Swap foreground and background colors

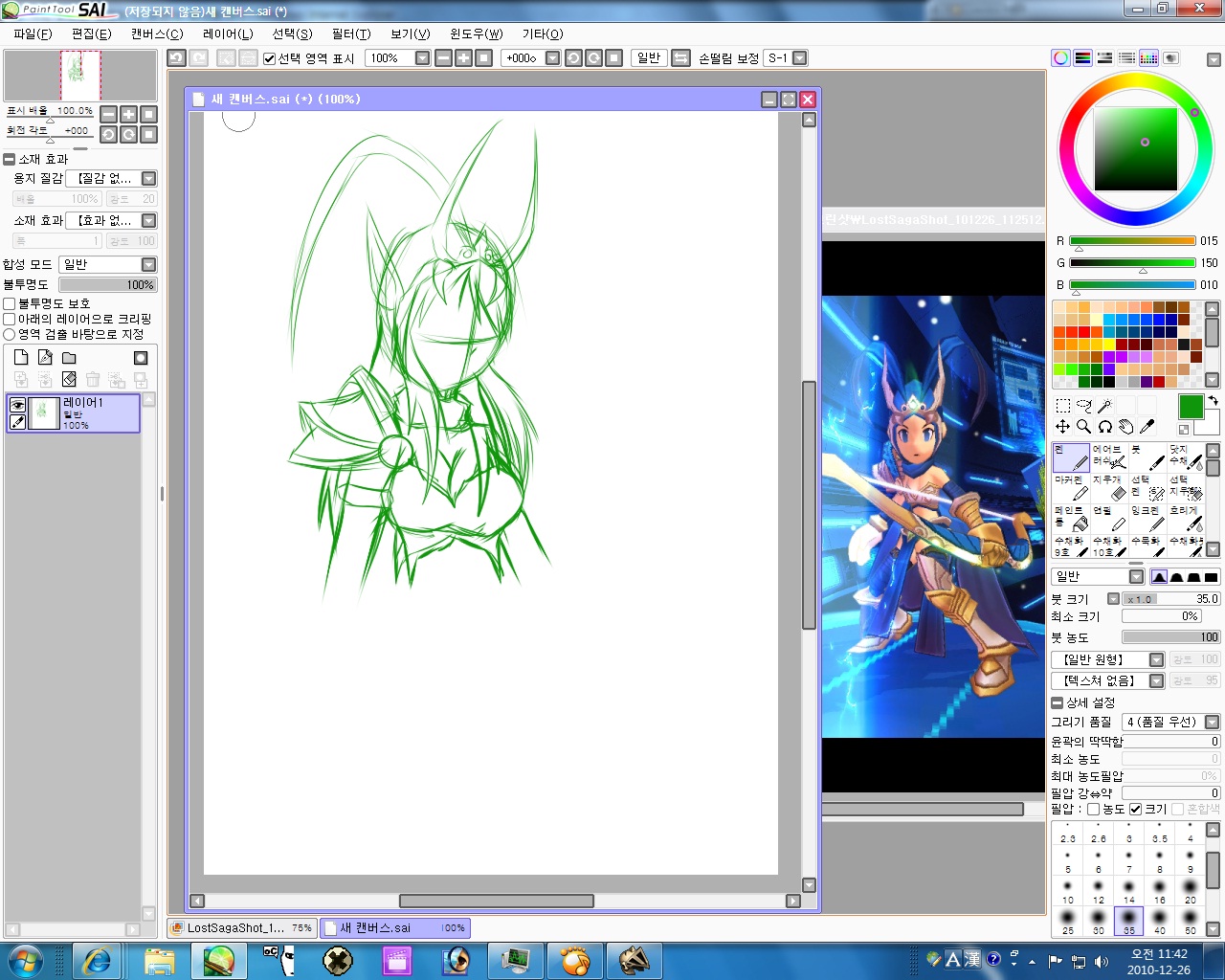tap(1213, 400)
